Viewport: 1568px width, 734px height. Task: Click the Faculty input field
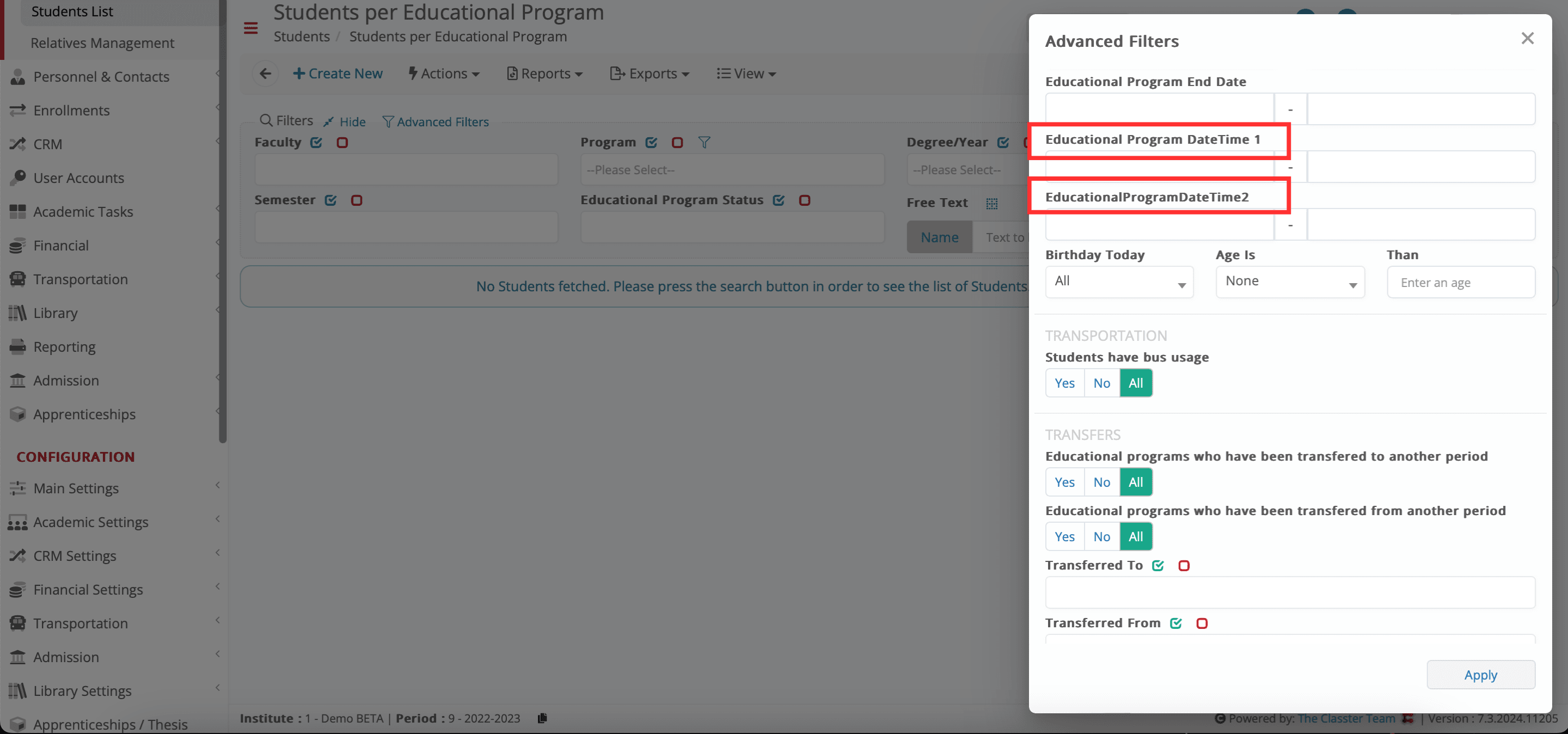(x=406, y=170)
